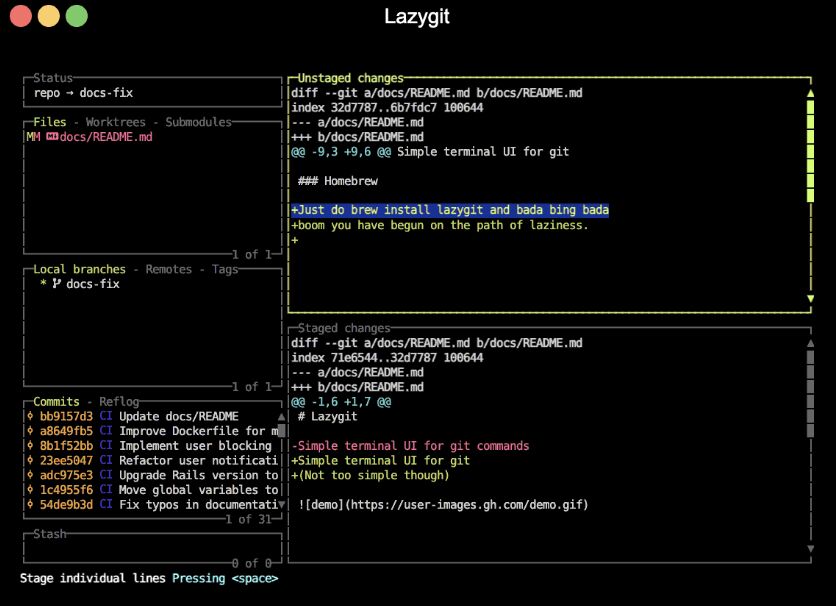Click the yellow macOS minimize button

(49, 15)
